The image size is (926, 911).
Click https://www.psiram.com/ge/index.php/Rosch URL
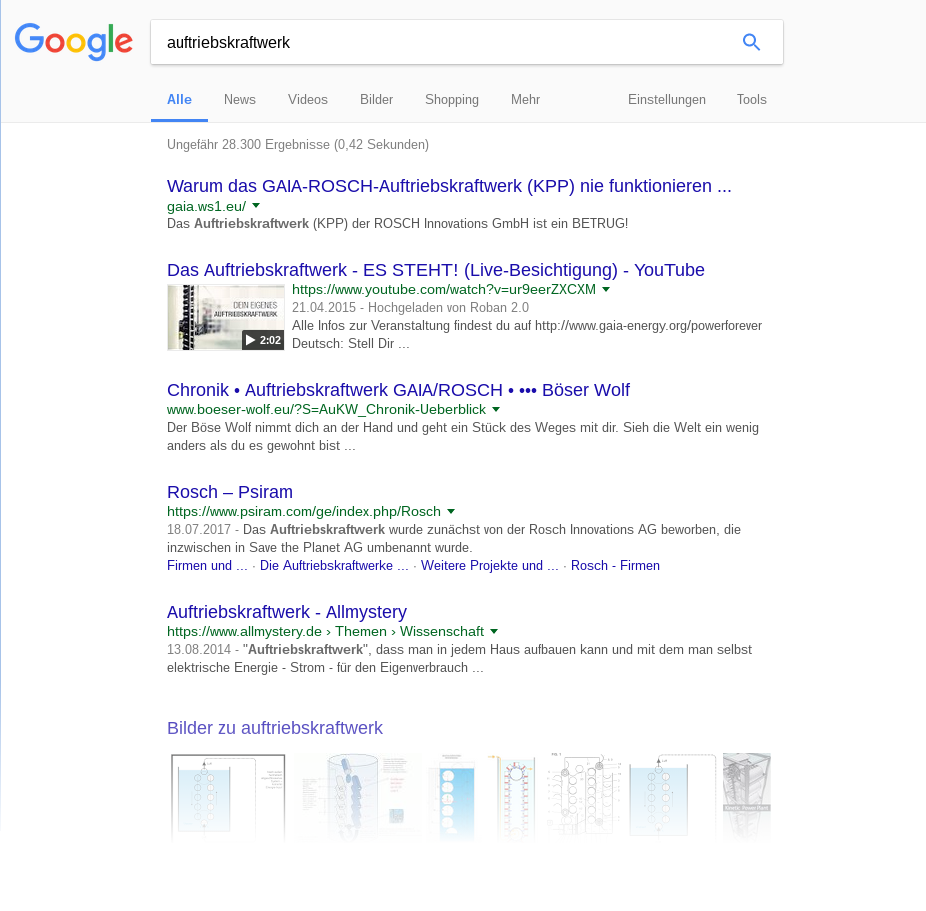[x=304, y=511]
